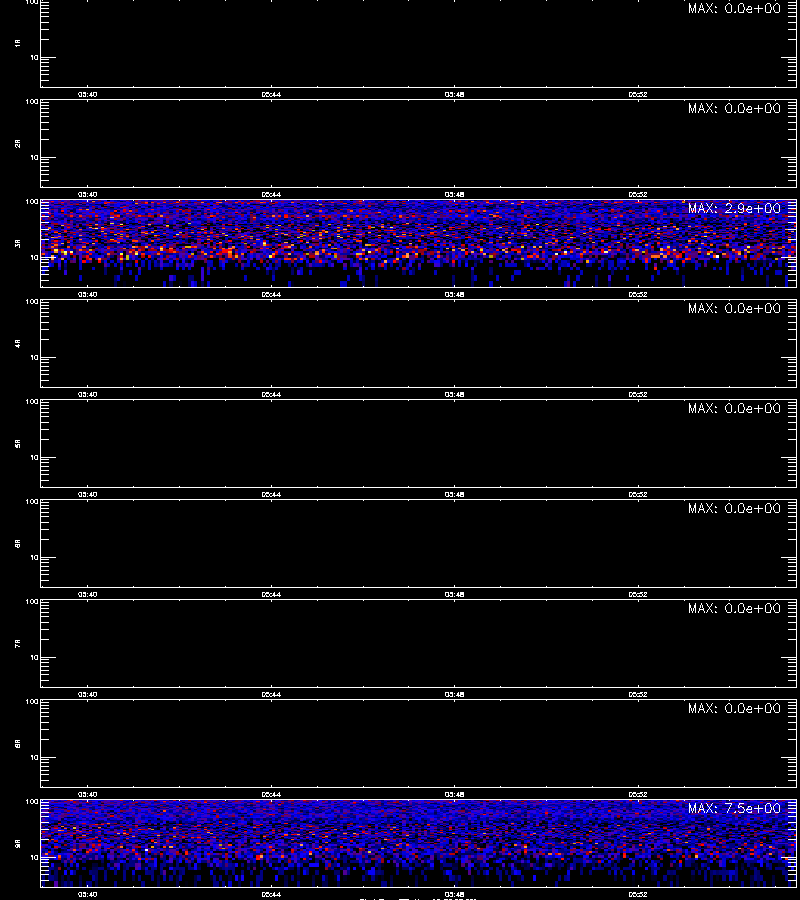
Task: Click the '10' y-axis tick of panel 9R
Action: pos(34,858)
